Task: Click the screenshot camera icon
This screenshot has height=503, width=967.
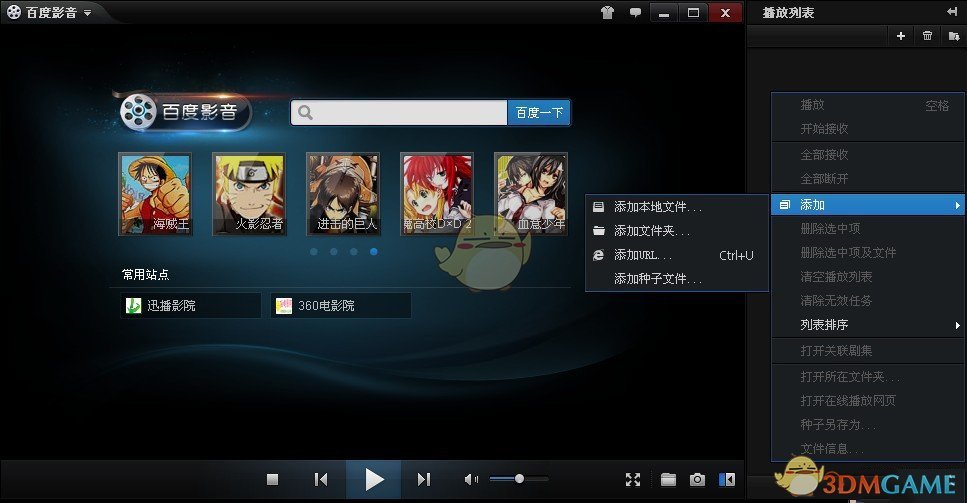Action: [x=698, y=480]
